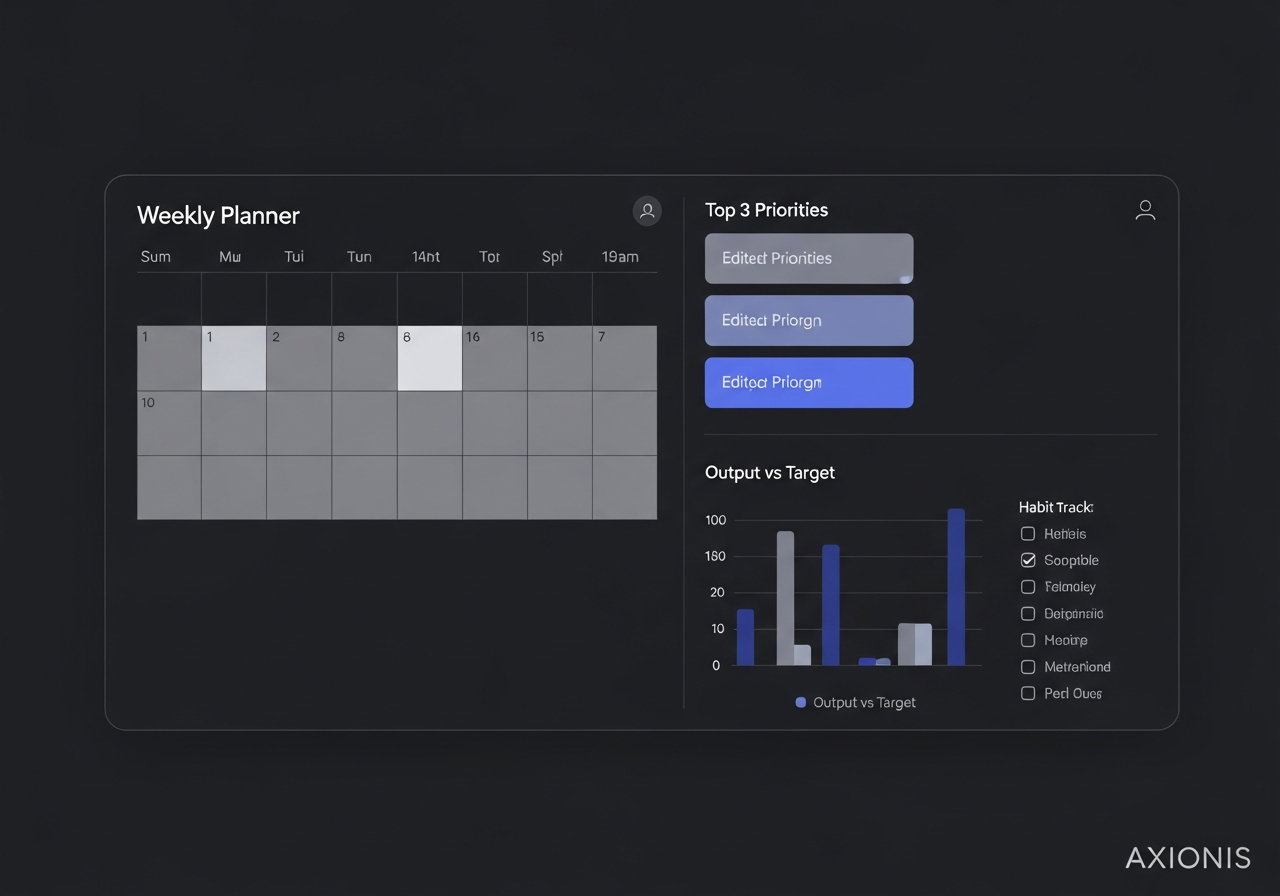The height and width of the screenshot is (896, 1280).
Task: Check the Felmoley checkbox
Action: click(x=1027, y=587)
